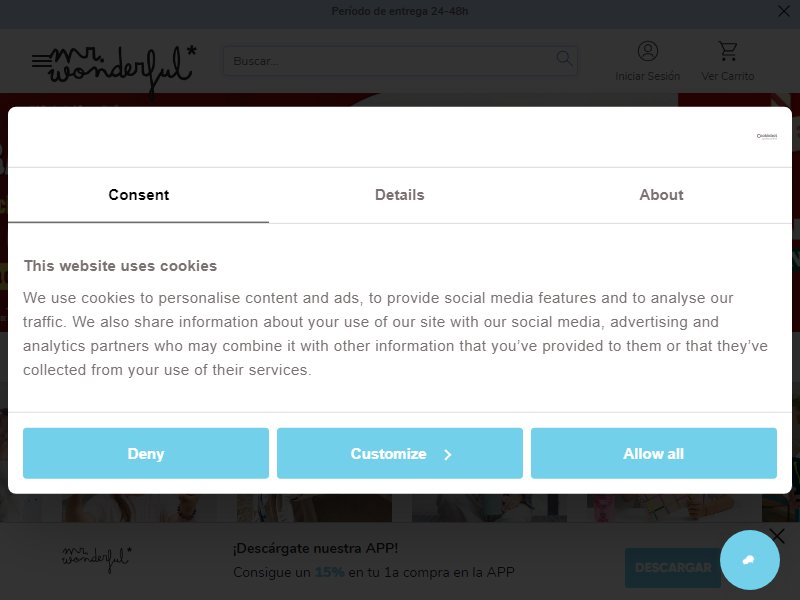800x600 pixels.
Task: Click the Mr. Wonderful header logo
Action: [x=122, y=69]
